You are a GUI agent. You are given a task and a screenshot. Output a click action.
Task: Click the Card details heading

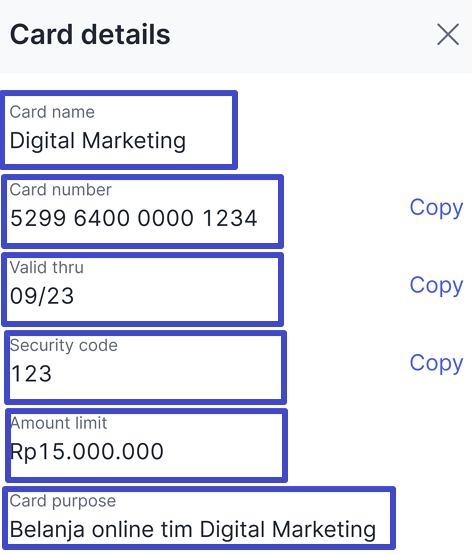[90, 34]
